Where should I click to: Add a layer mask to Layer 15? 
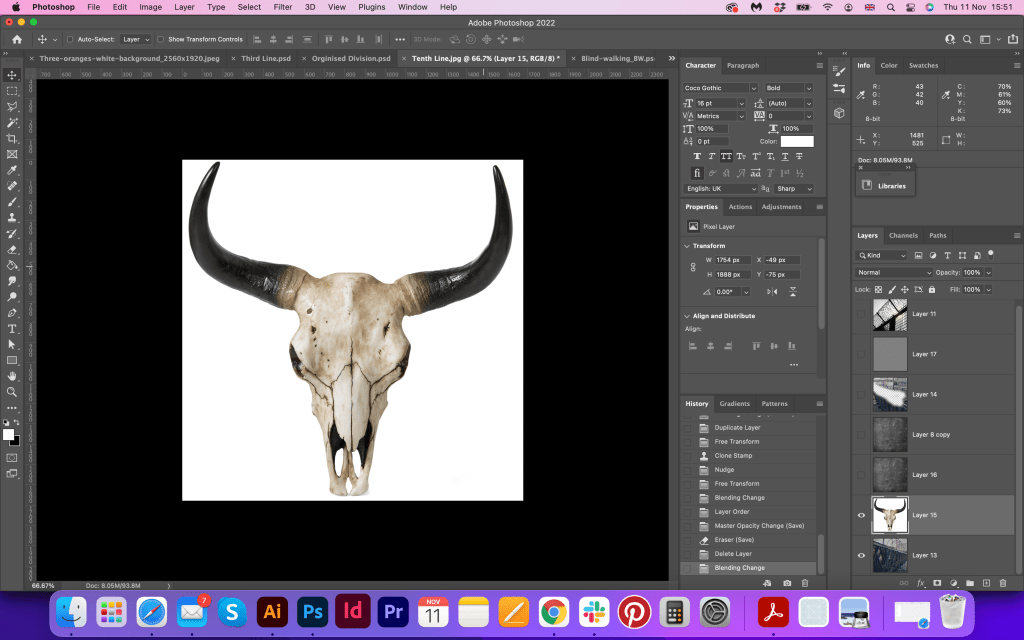(x=937, y=583)
